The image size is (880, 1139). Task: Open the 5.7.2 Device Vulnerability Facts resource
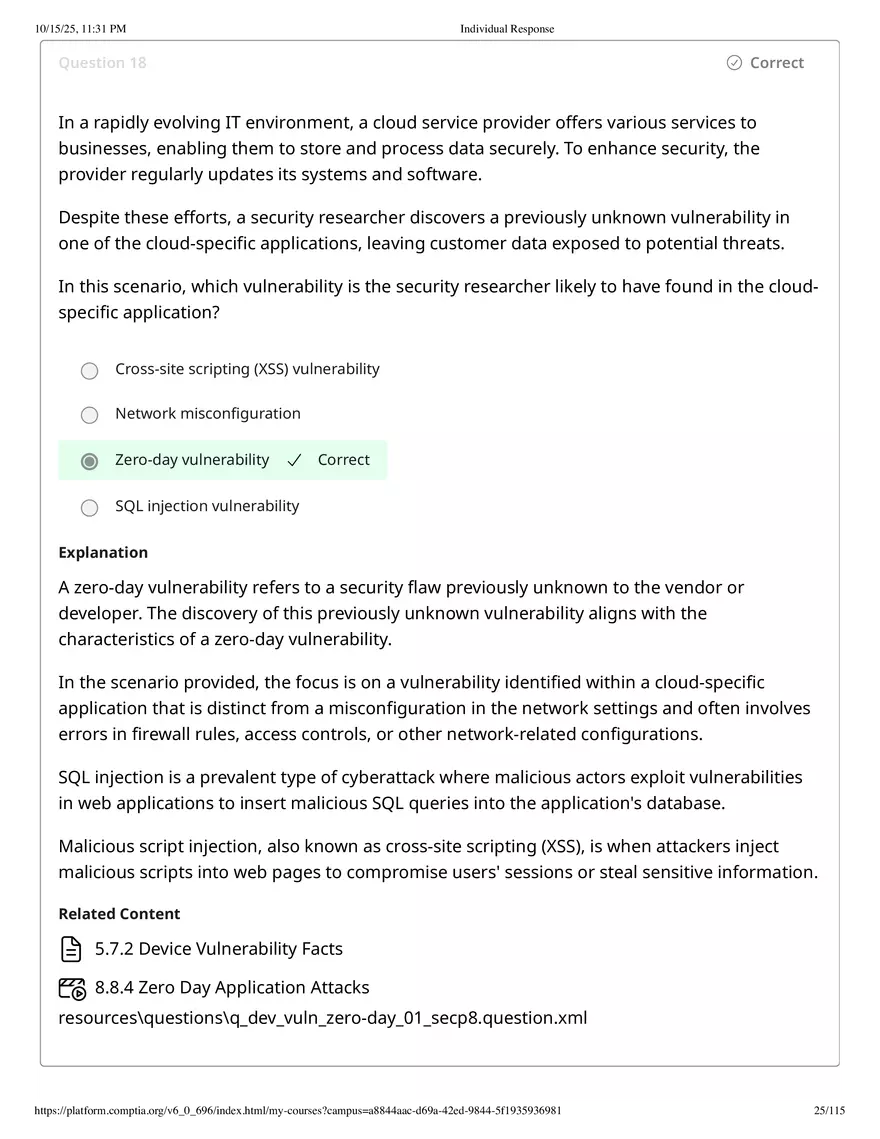click(x=219, y=948)
